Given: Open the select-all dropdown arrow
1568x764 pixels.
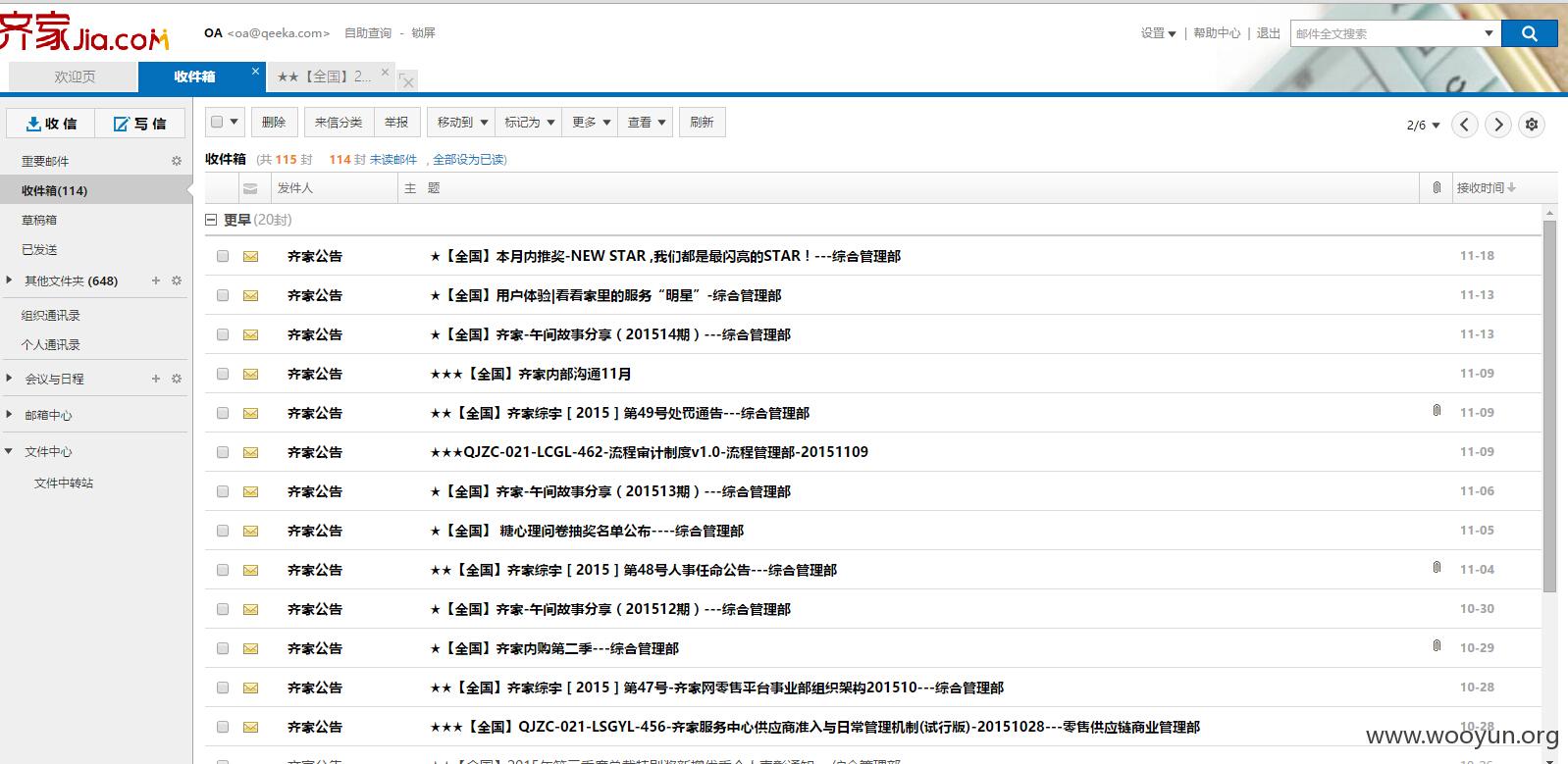Looking at the screenshot, I should (x=234, y=123).
